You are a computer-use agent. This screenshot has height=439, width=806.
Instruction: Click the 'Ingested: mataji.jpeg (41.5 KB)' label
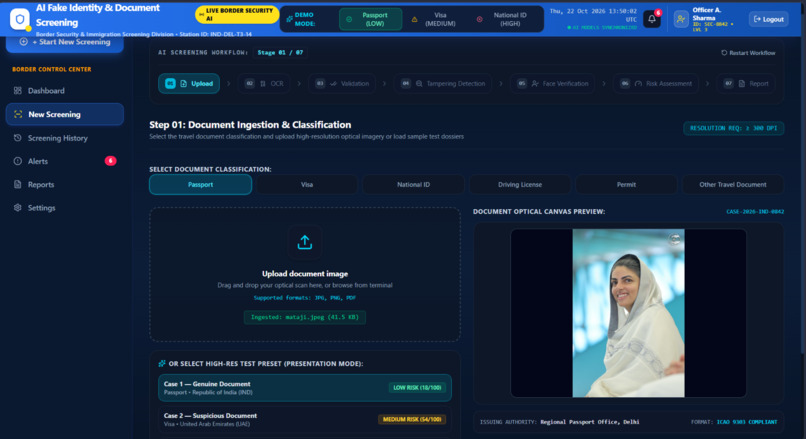click(x=305, y=317)
